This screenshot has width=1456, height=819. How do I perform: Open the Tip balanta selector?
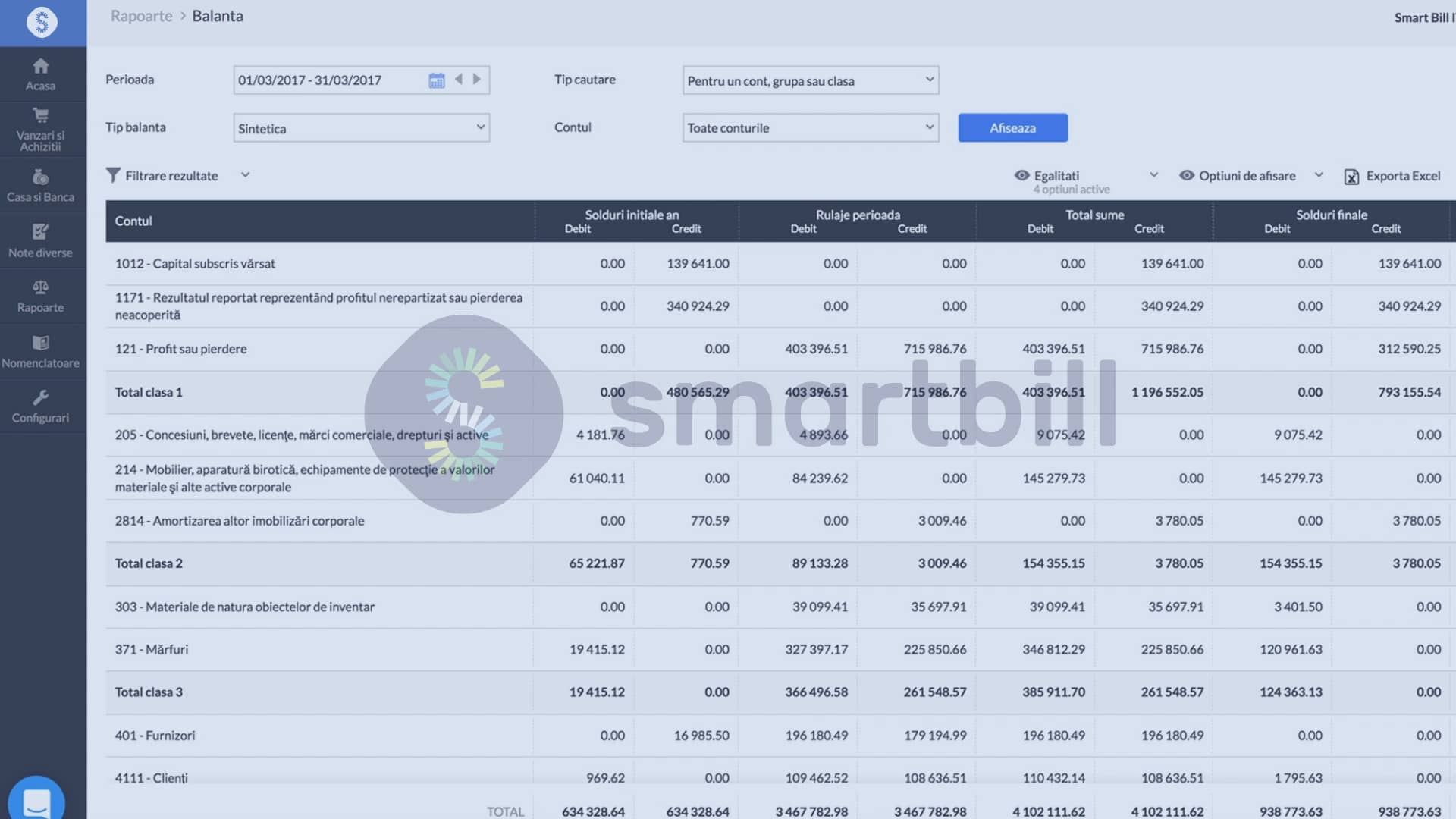pyautogui.click(x=360, y=127)
